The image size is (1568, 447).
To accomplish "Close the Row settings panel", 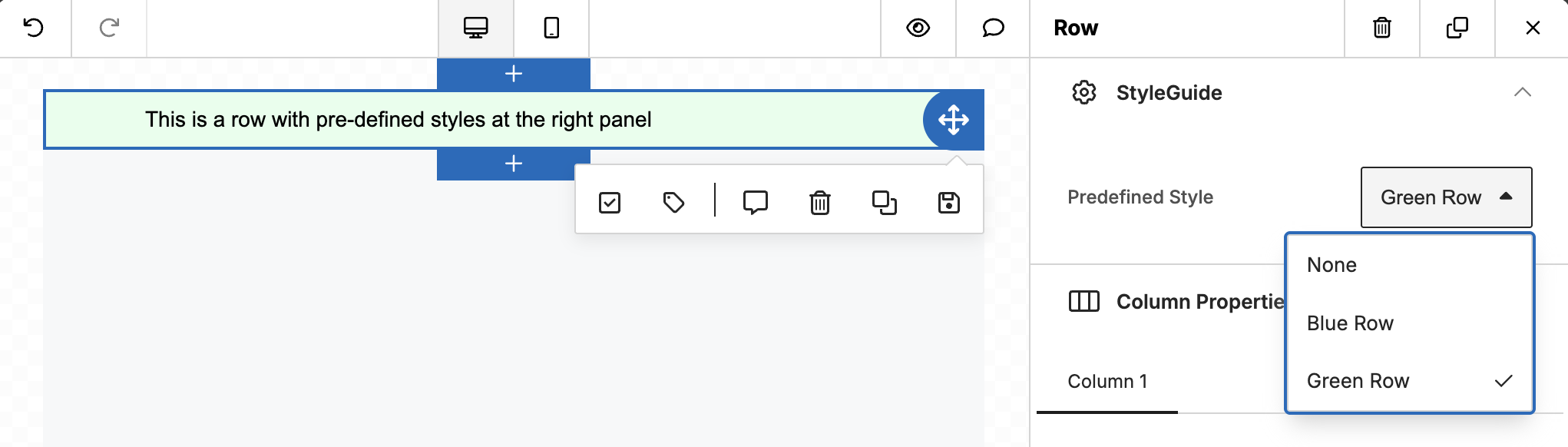I will pos(1533,28).
